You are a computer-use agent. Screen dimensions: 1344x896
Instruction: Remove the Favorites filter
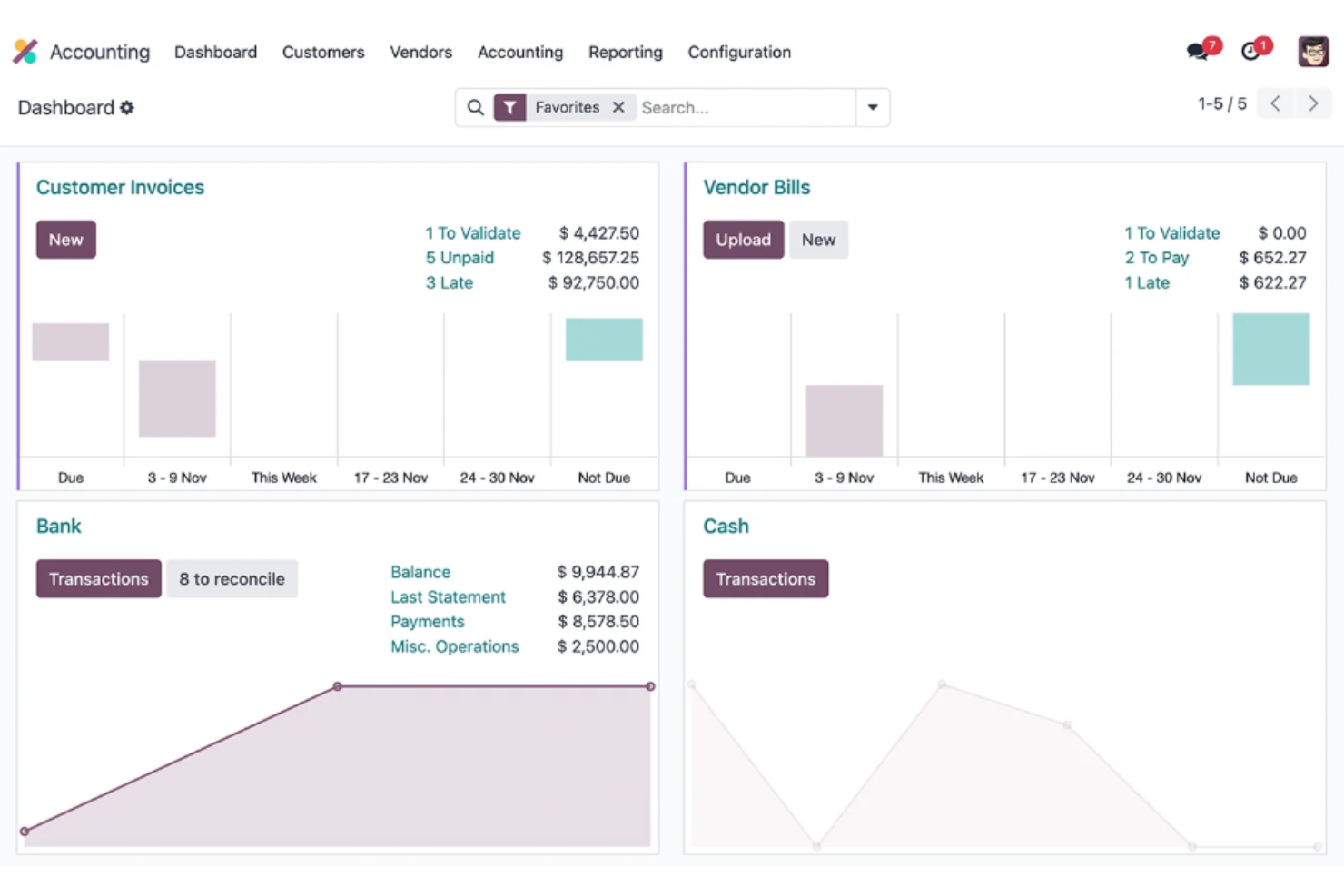coord(618,107)
